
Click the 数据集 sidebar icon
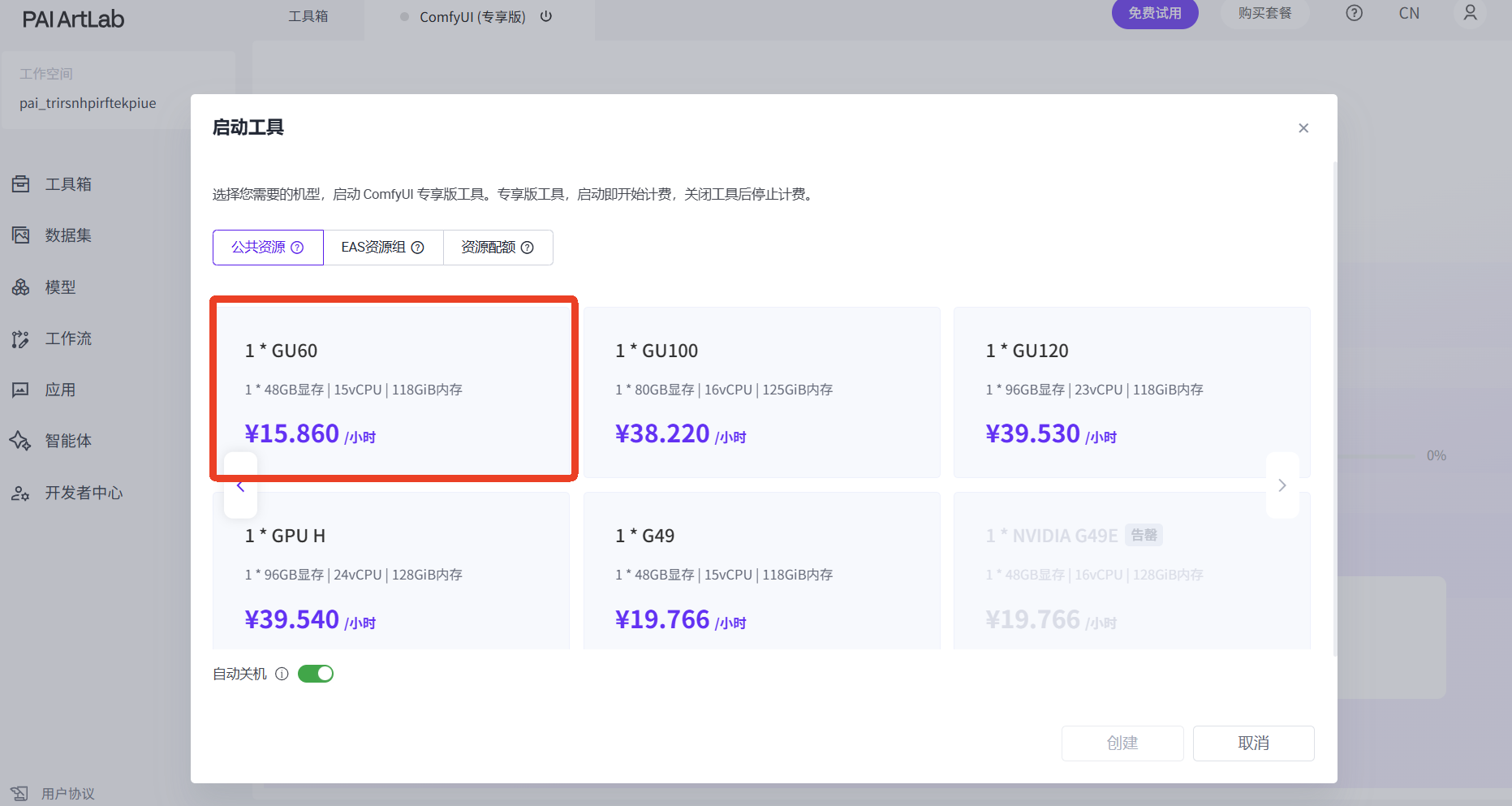21,235
